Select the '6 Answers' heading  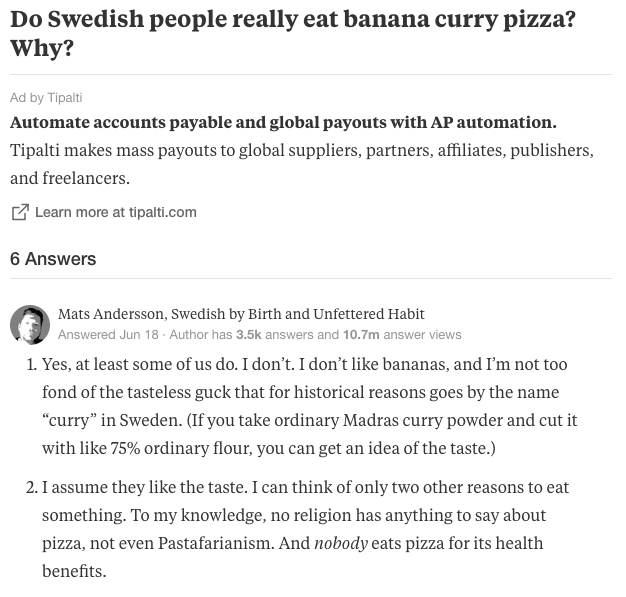tap(53, 259)
